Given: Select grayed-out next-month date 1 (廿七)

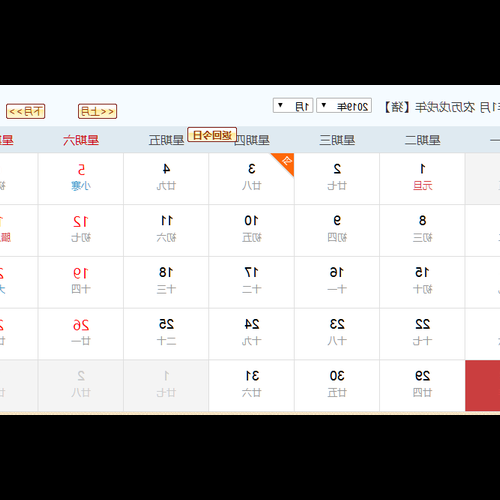Looking at the screenshot, I should pyautogui.click(x=166, y=386).
